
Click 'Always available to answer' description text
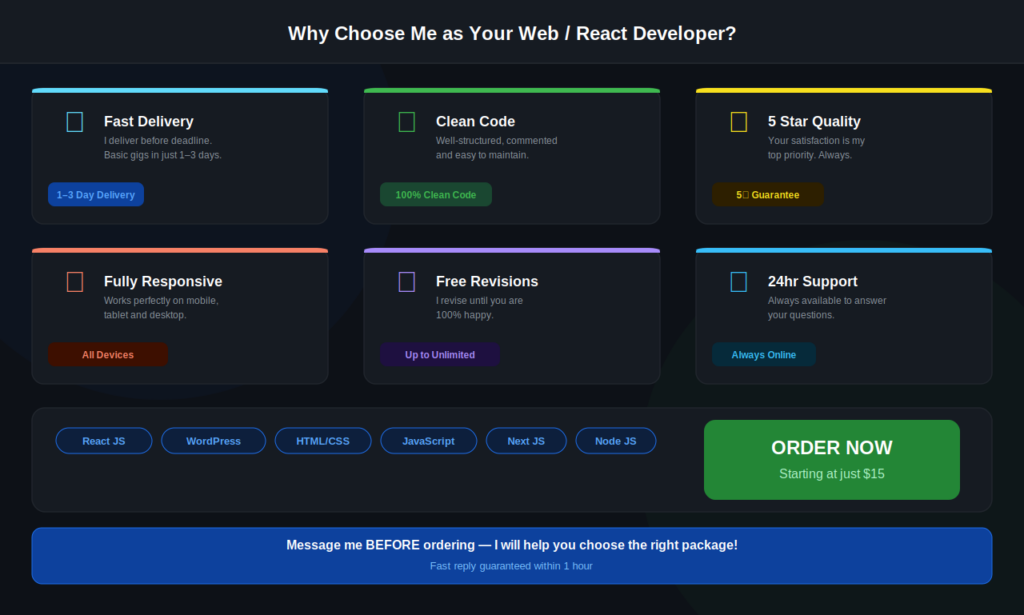coord(827,300)
